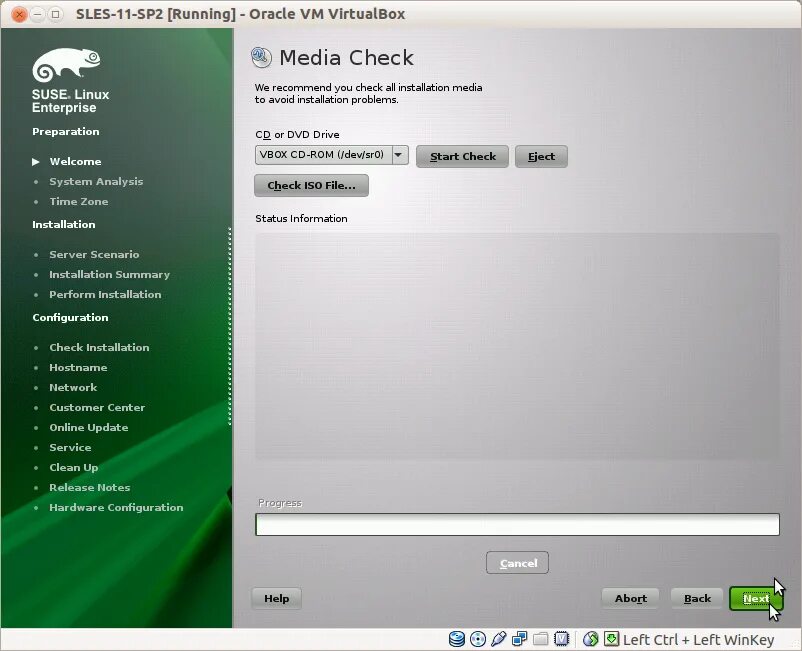
Task: Select Server Scenario step
Action: click(94, 255)
